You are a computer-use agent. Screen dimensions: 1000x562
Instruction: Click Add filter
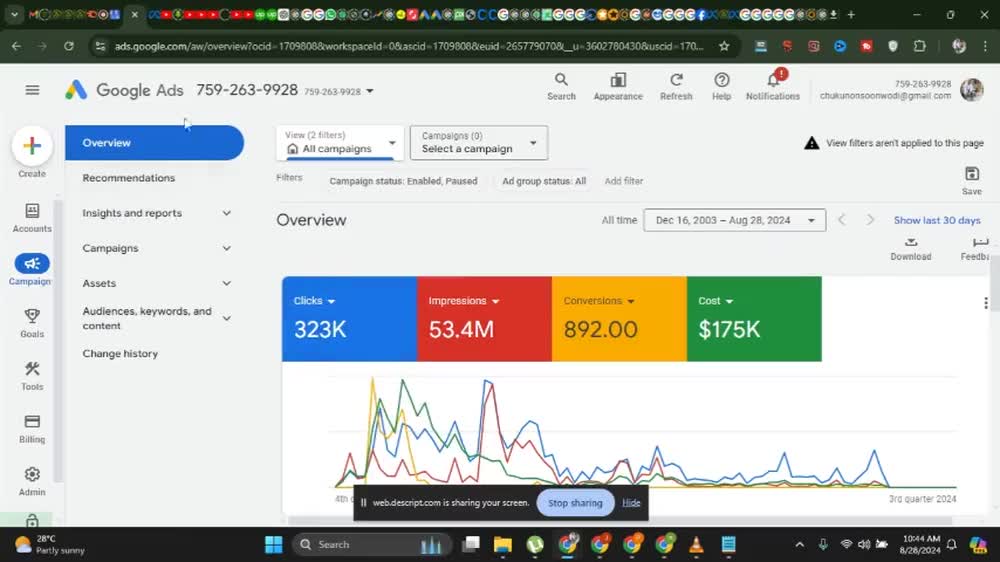623,181
